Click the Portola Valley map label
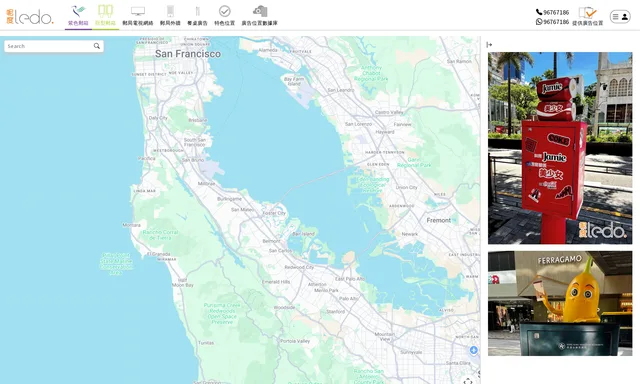This screenshot has height=384, width=640. (295, 341)
